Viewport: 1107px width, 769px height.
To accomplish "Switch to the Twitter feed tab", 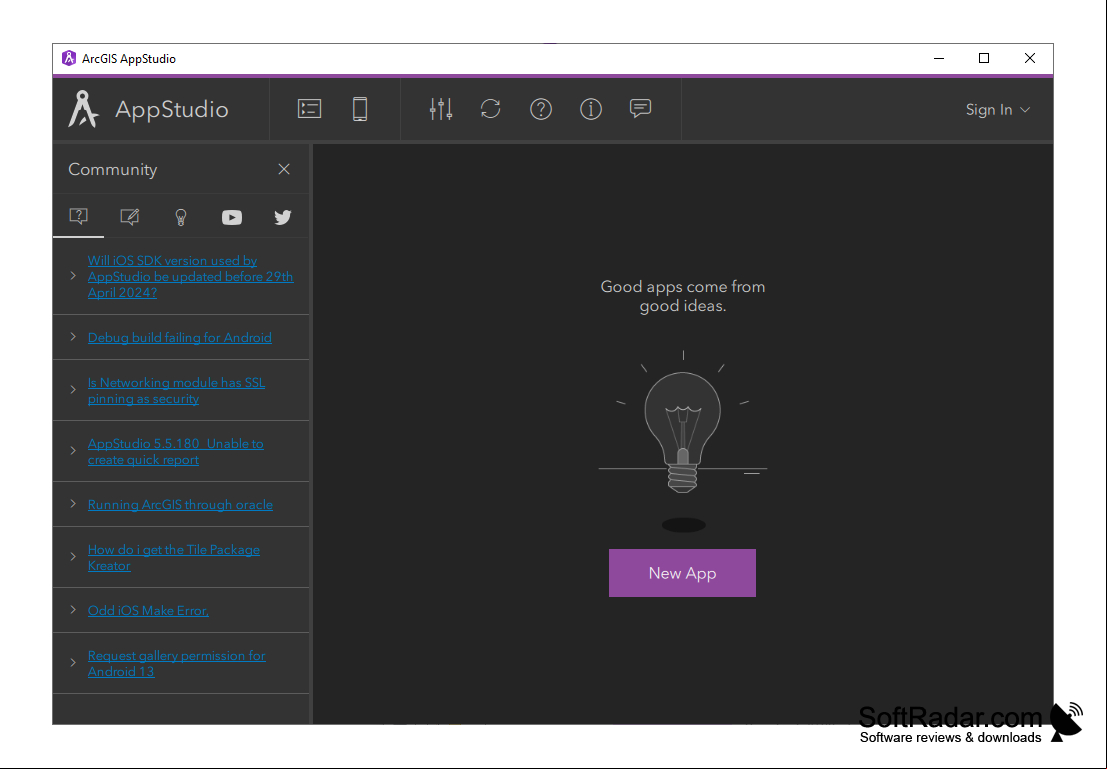I will tap(282, 217).
